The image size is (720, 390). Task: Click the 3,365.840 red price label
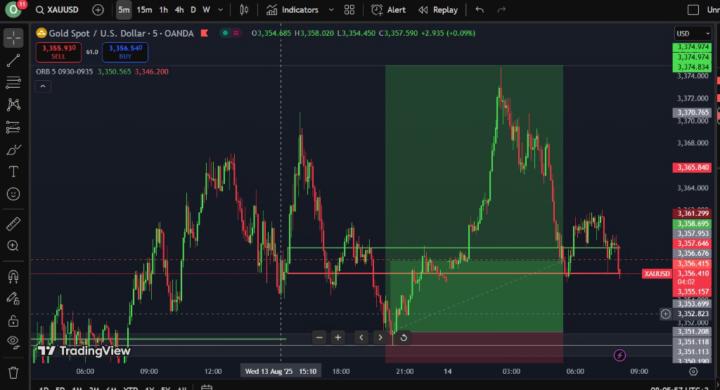coord(692,168)
